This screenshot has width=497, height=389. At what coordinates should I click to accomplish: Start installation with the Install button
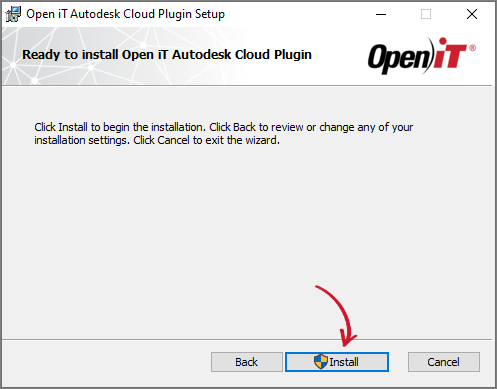[337, 362]
